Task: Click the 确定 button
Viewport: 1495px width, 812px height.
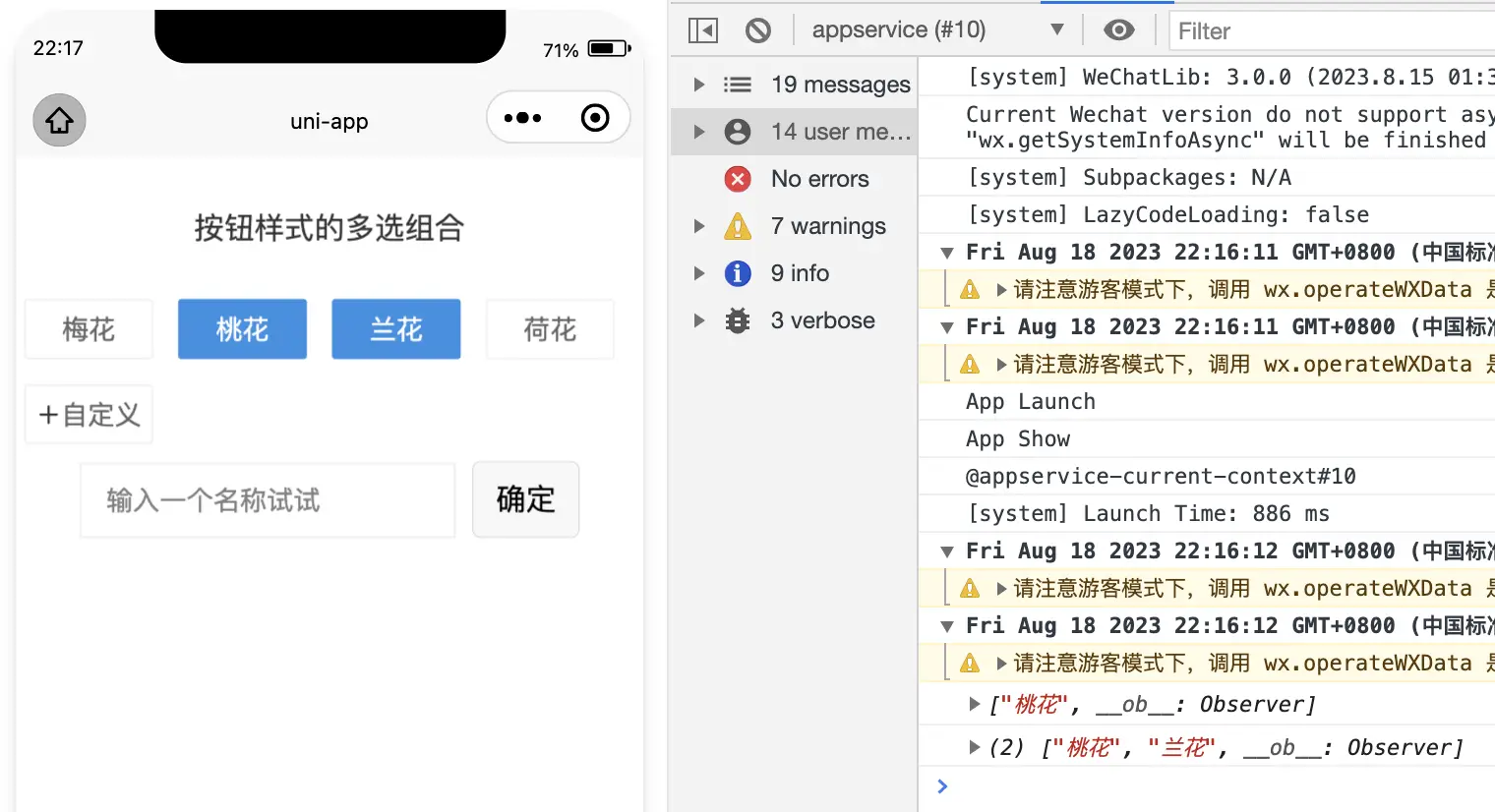Action: pyautogui.click(x=526, y=499)
